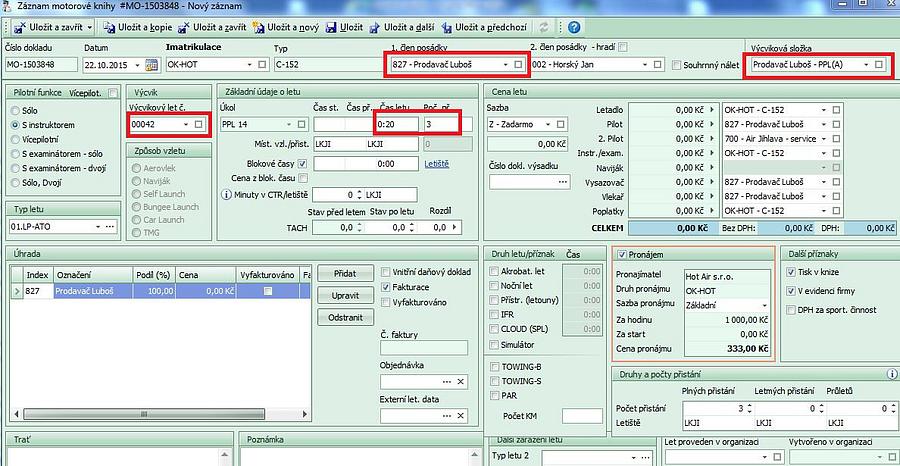900x466 pixels.
Task: Click the Přidat button
Action: pyautogui.click(x=345, y=273)
